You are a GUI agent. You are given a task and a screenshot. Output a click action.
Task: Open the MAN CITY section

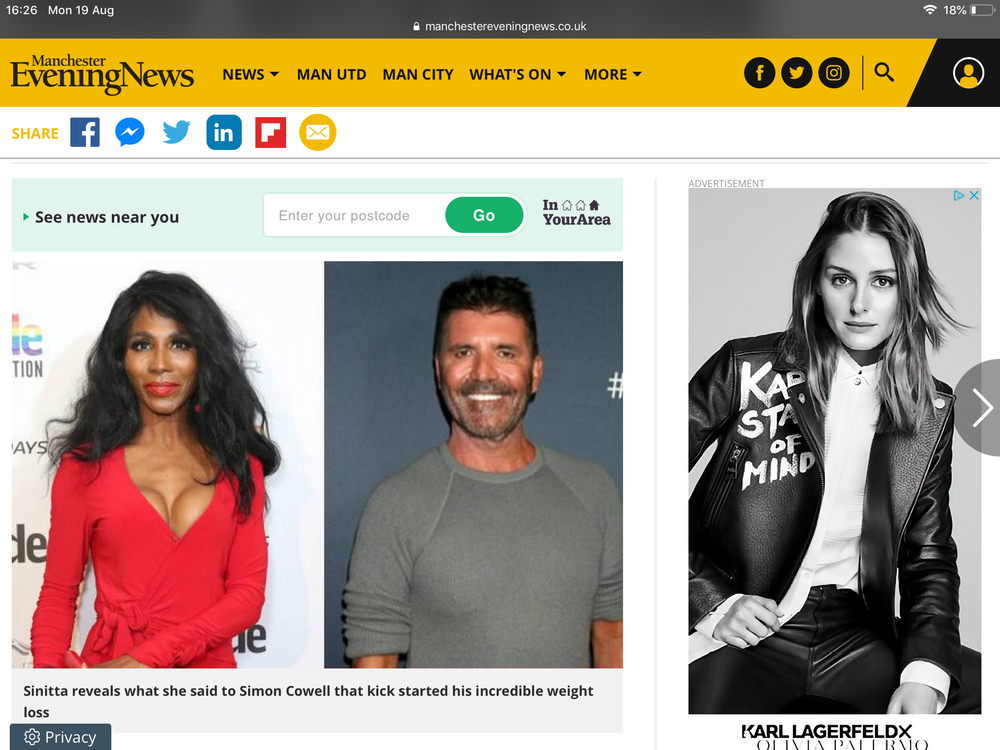(x=418, y=75)
